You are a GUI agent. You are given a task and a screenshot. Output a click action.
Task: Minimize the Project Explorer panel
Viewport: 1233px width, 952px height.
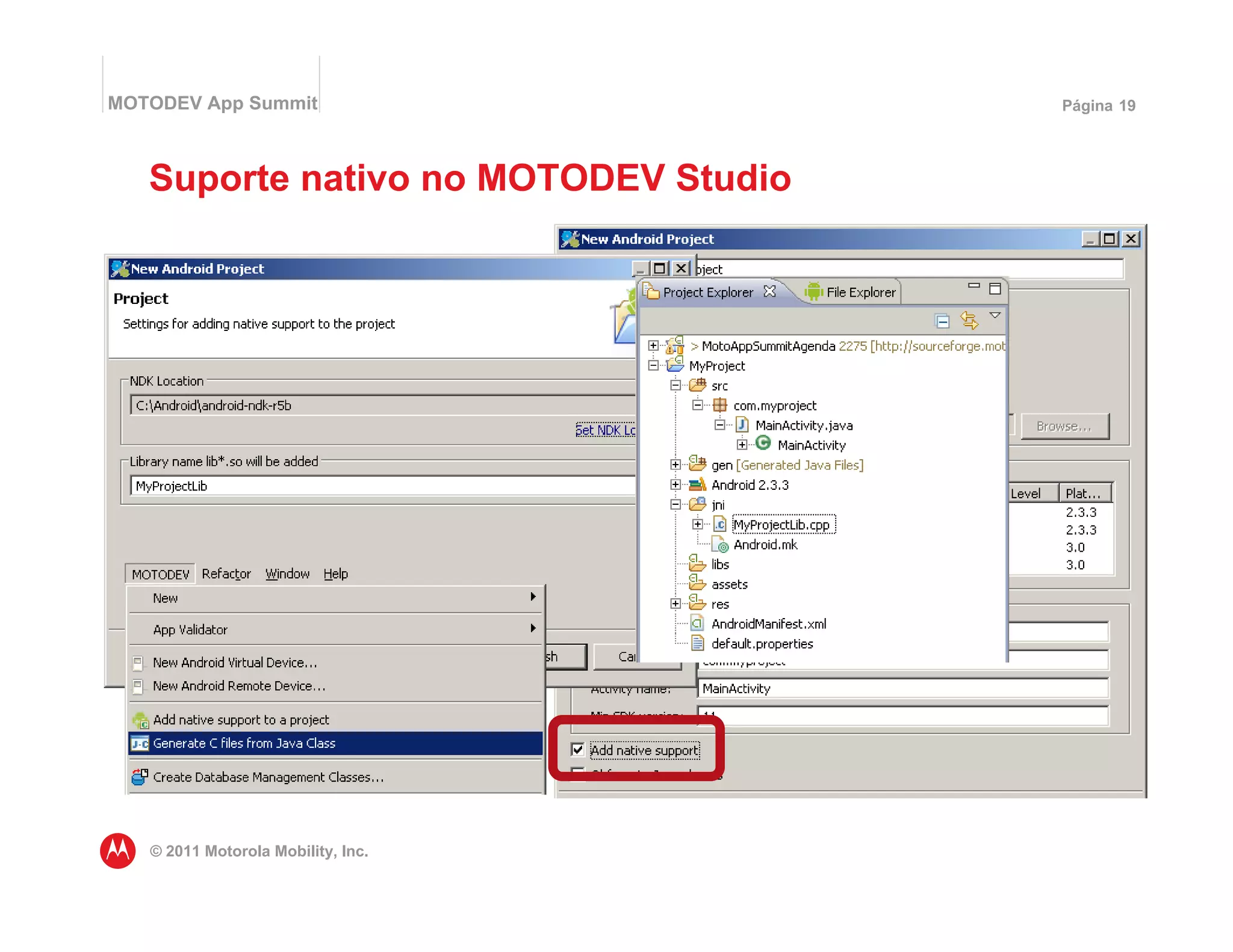[x=974, y=286]
